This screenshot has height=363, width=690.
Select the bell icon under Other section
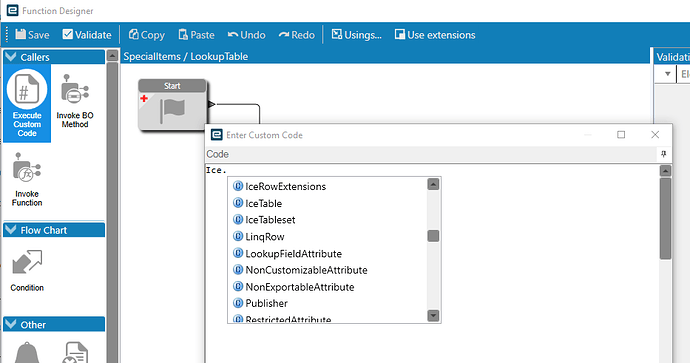pos(27,353)
